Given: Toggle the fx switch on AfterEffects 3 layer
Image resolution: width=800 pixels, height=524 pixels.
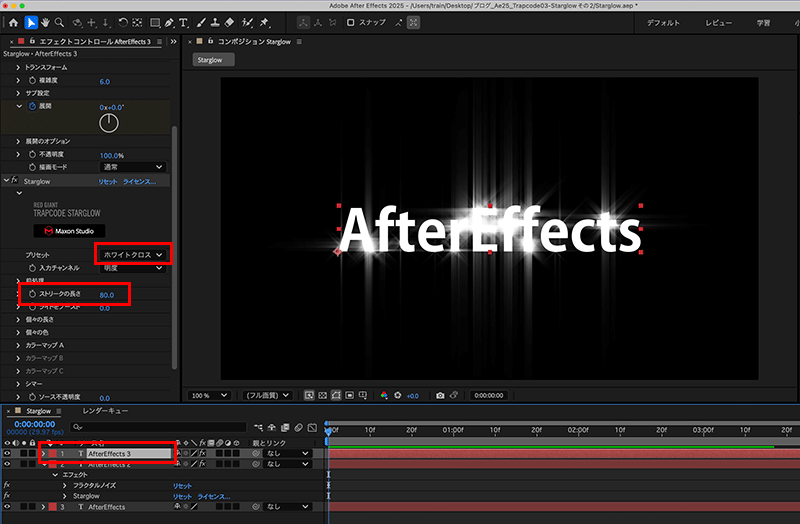Looking at the screenshot, I should tap(202, 453).
